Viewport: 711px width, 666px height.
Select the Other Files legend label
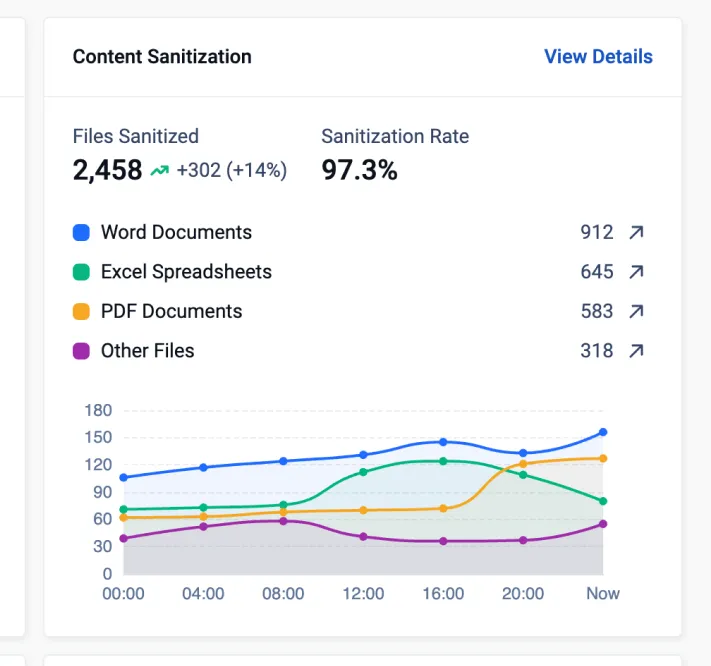[x=147, y=350]
